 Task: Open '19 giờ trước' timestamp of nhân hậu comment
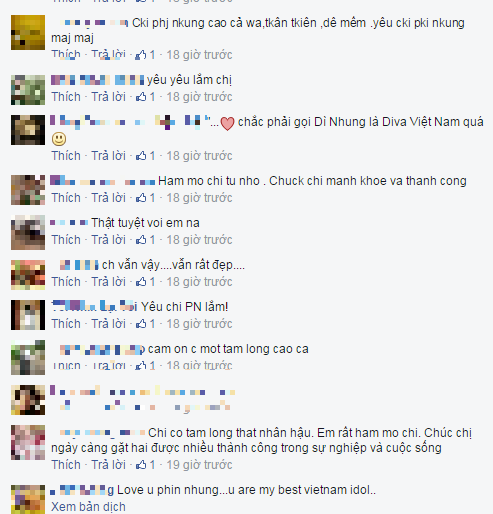click(x=199, y=465)
